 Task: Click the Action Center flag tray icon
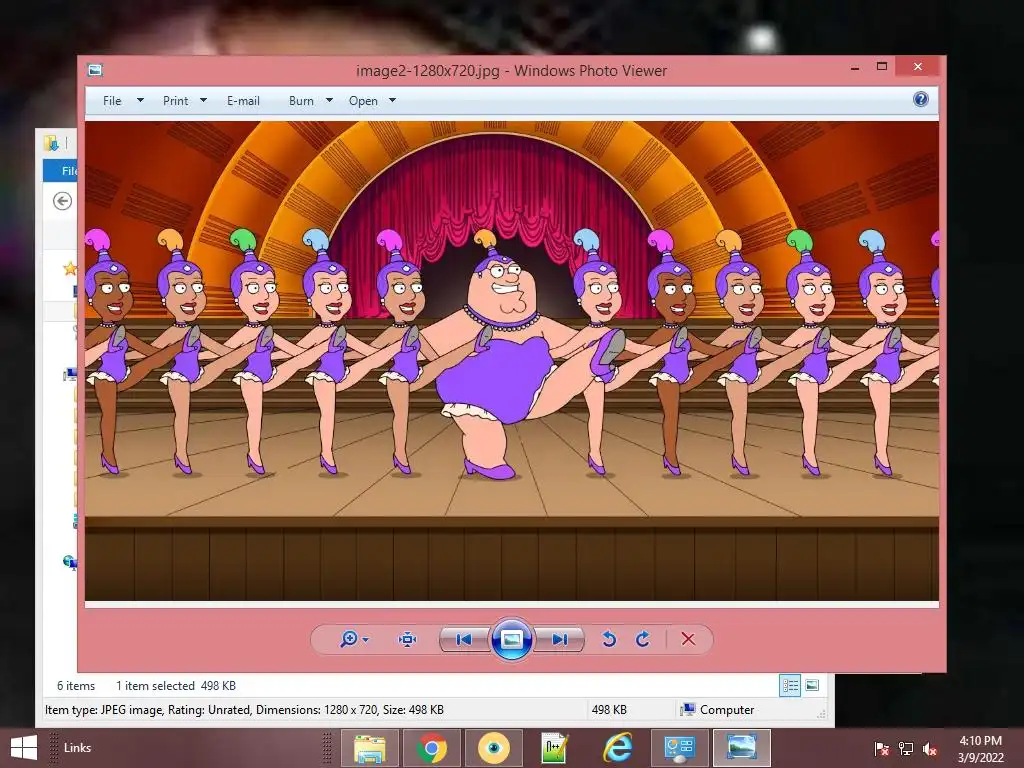click(x=881, y=749)
